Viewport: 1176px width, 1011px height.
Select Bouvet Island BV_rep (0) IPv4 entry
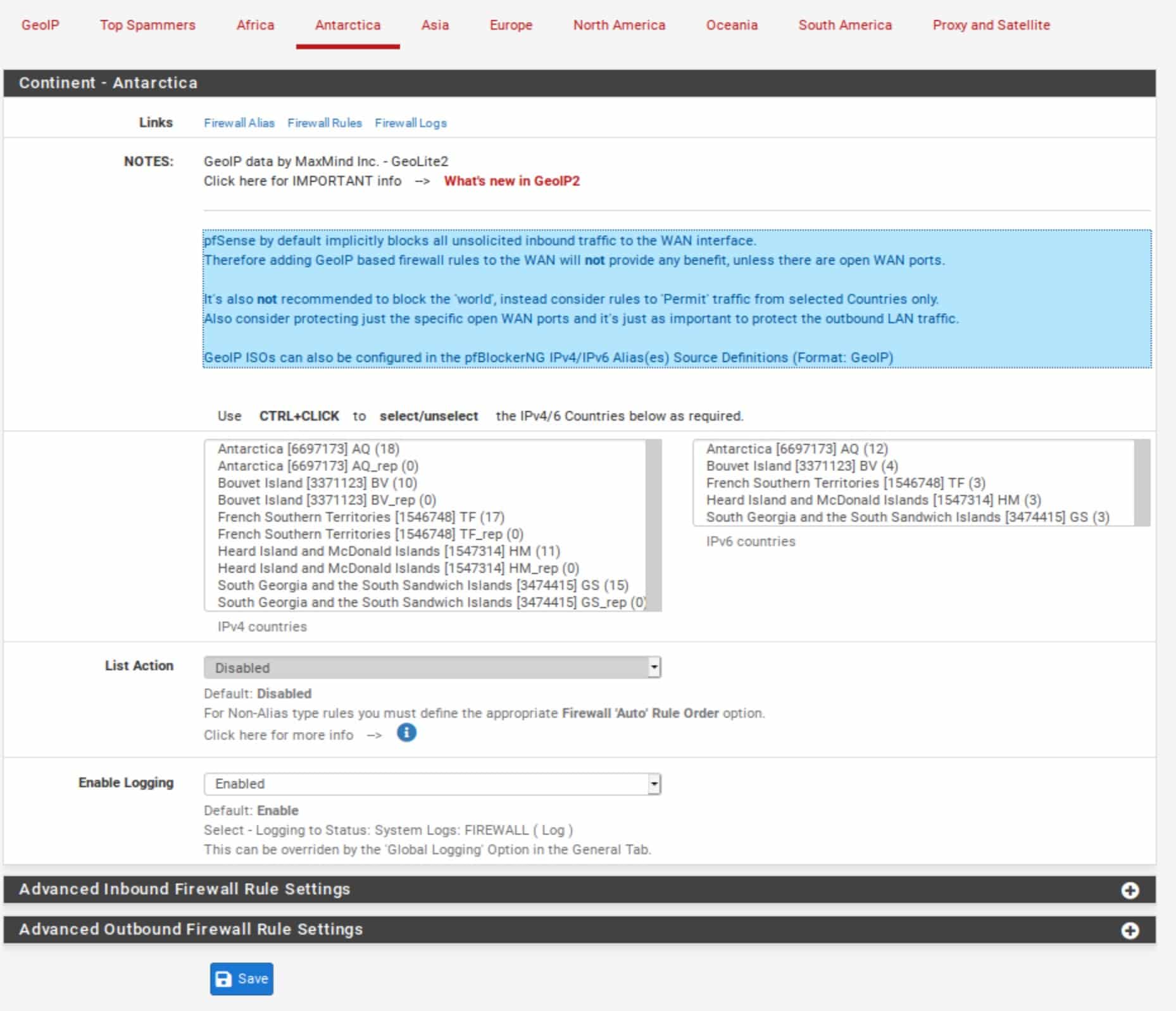click(425, 500)
